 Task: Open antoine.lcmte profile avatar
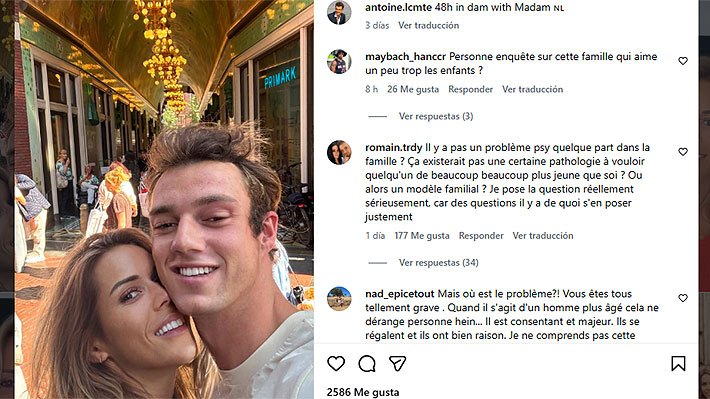point(339,13)
